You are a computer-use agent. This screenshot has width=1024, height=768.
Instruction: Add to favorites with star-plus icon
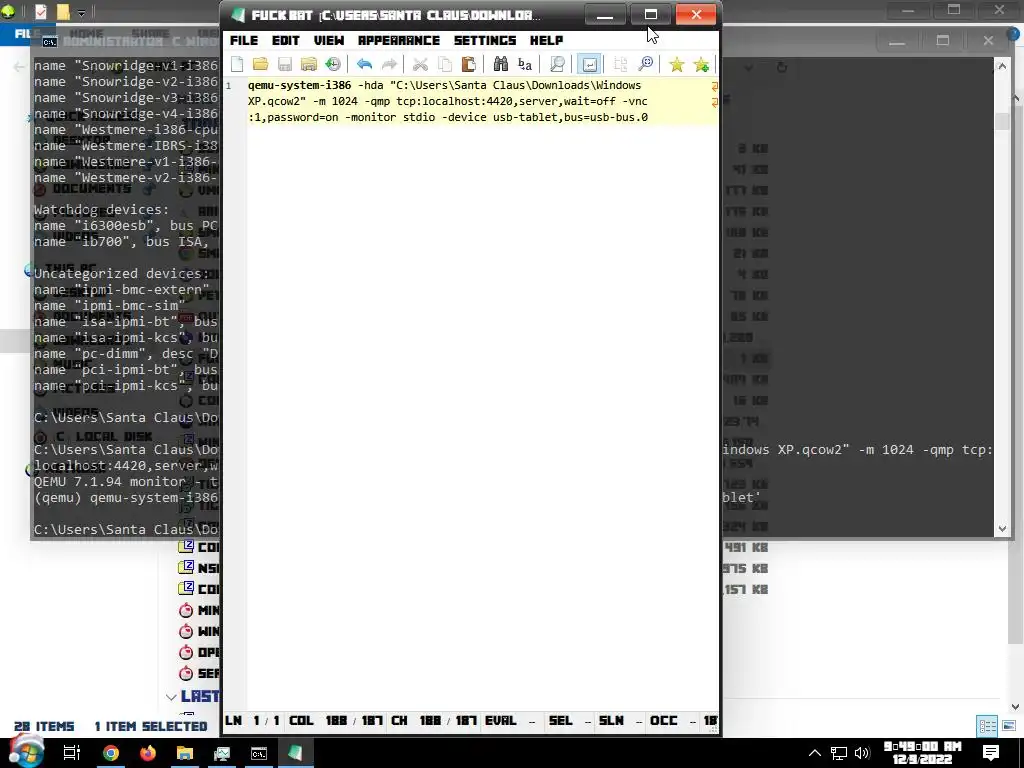[701, 64]
